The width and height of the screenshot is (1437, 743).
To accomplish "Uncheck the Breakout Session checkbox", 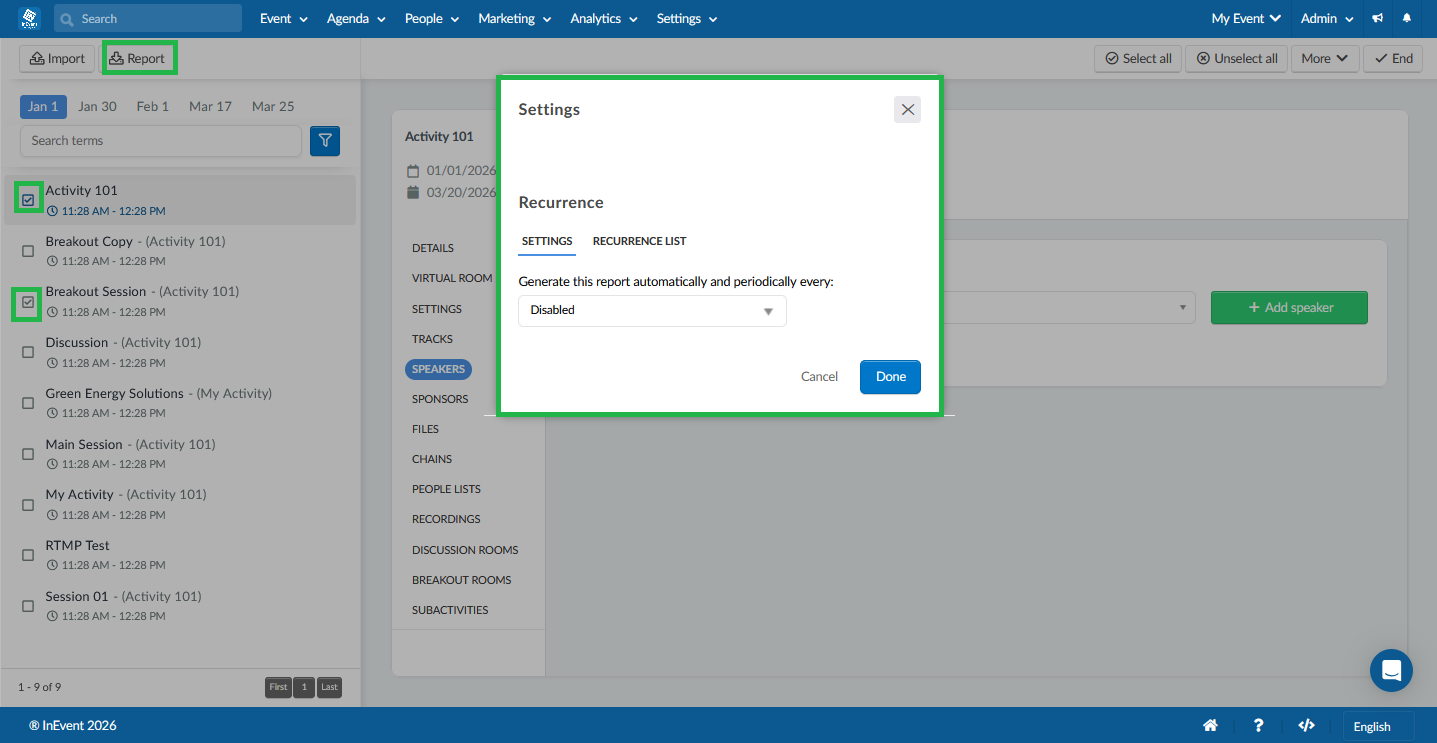I will 28,301.
